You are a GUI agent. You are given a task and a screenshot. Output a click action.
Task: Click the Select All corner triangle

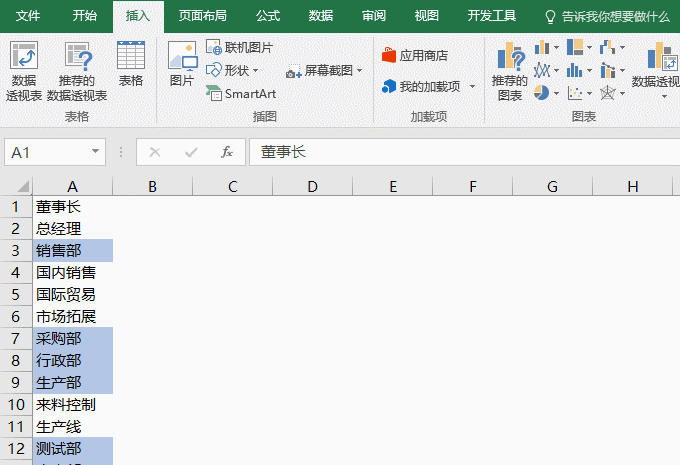[x=23, y=186]
